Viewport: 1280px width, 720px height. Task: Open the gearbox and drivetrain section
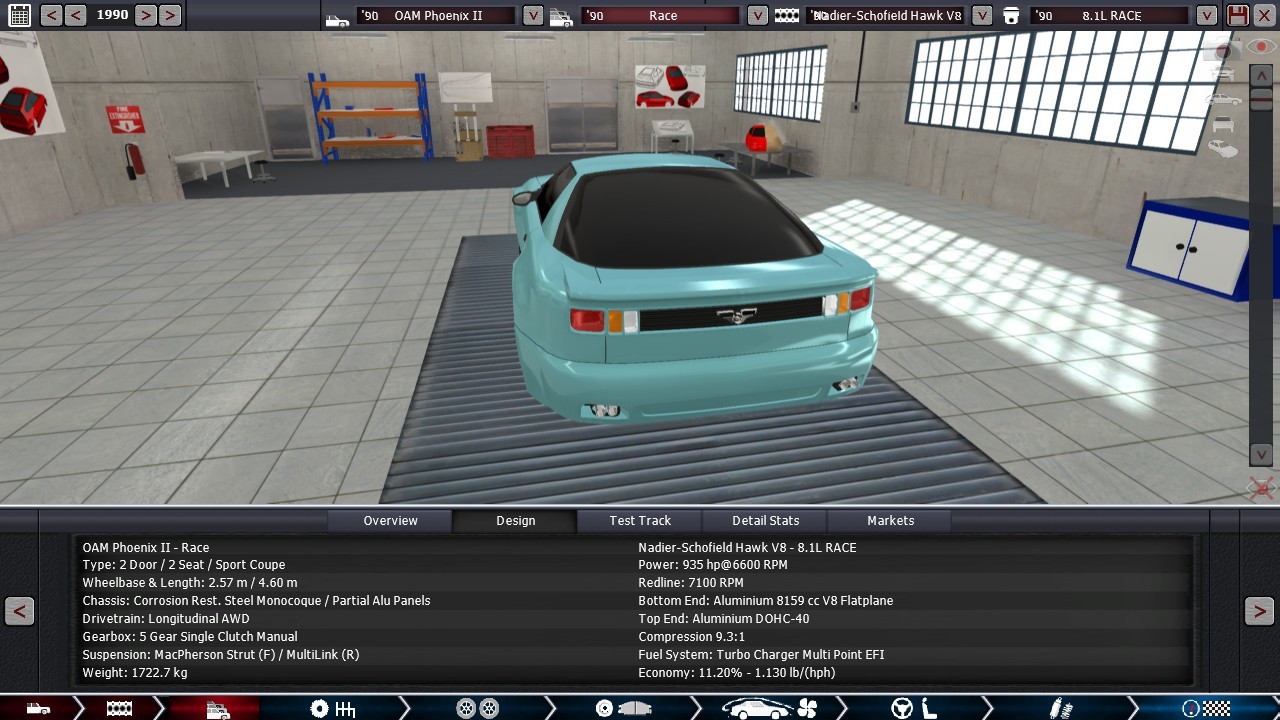[x=332, y=708]
